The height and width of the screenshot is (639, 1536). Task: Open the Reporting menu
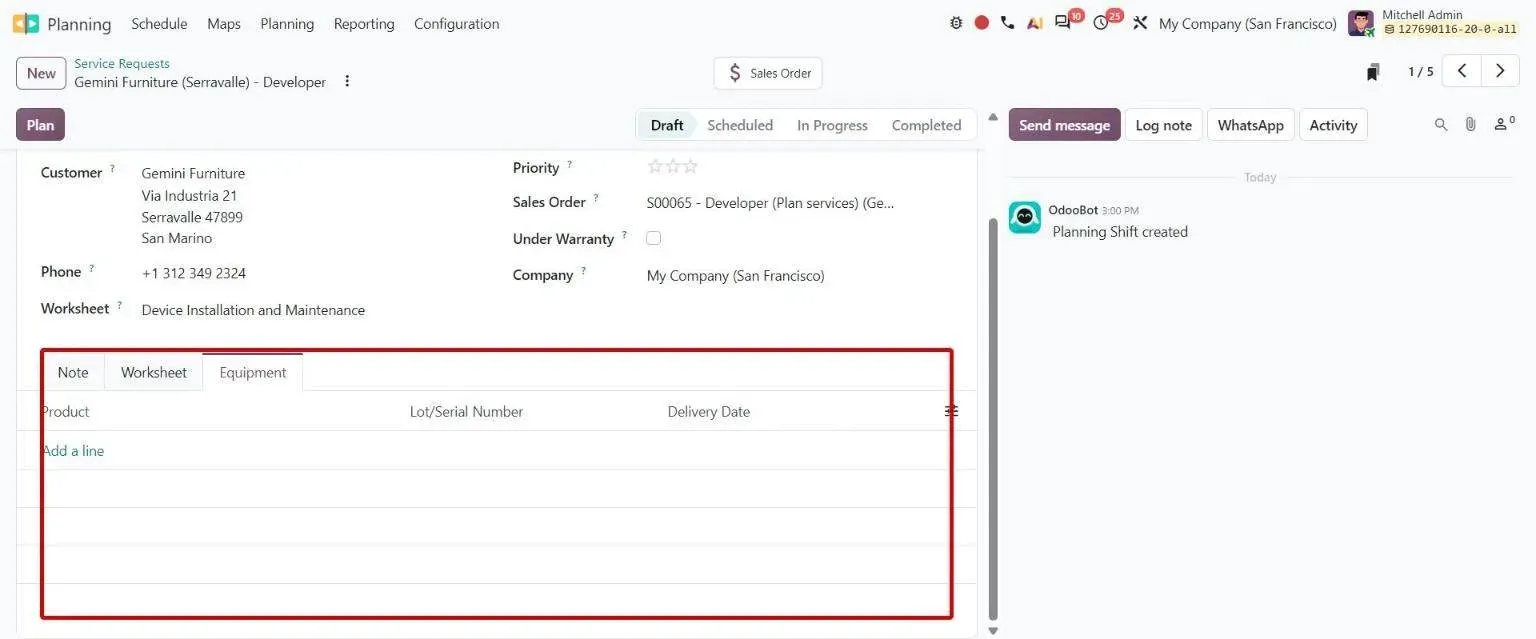tap(364, 23)
